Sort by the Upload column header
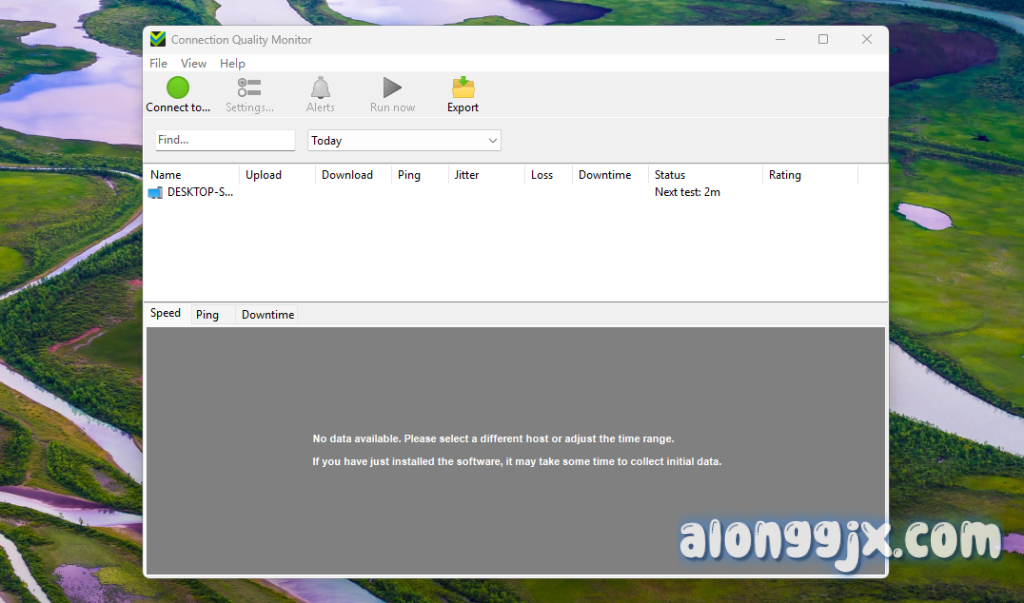 264,175
